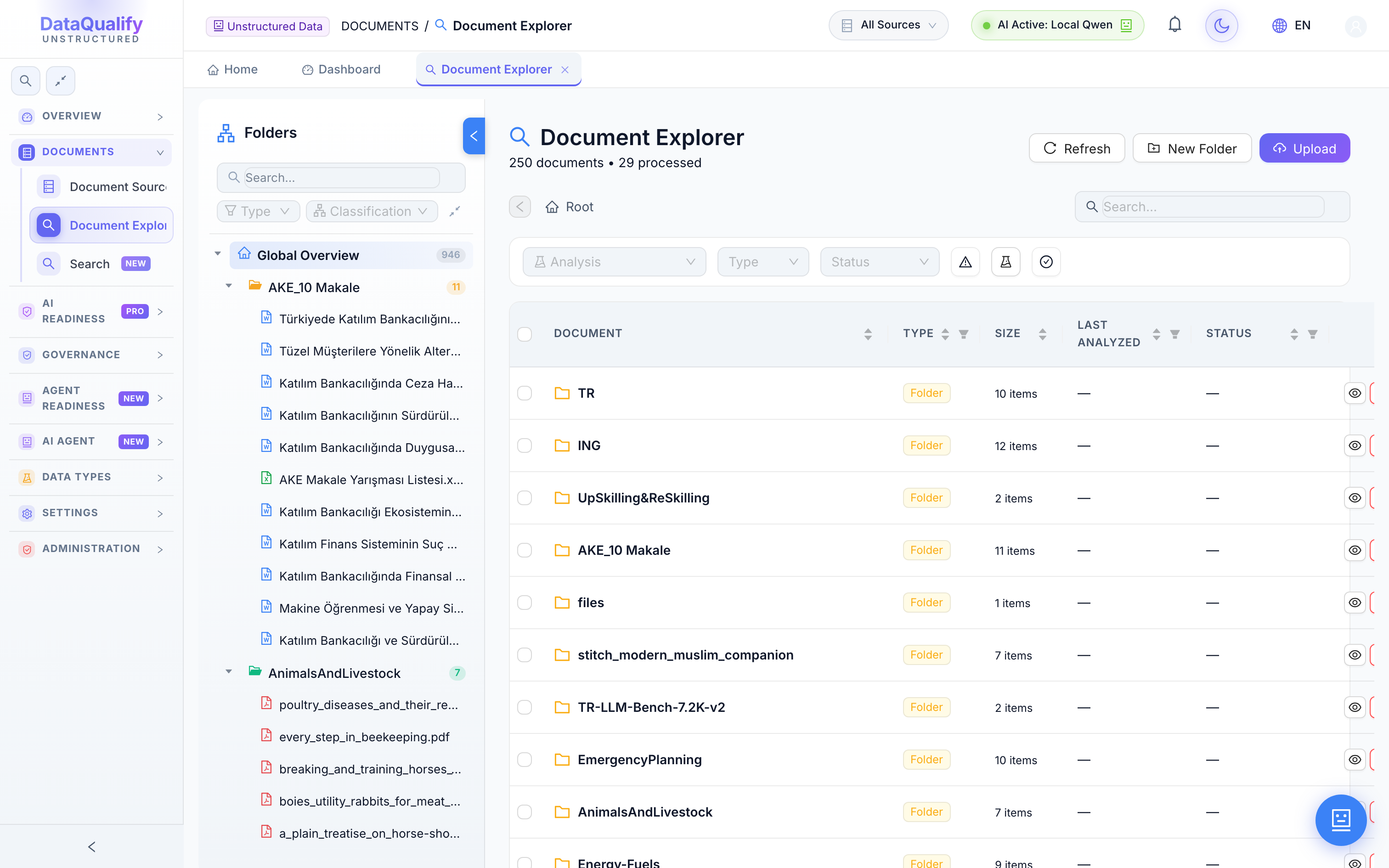Sort the Size column

(x=1042, y=334)
